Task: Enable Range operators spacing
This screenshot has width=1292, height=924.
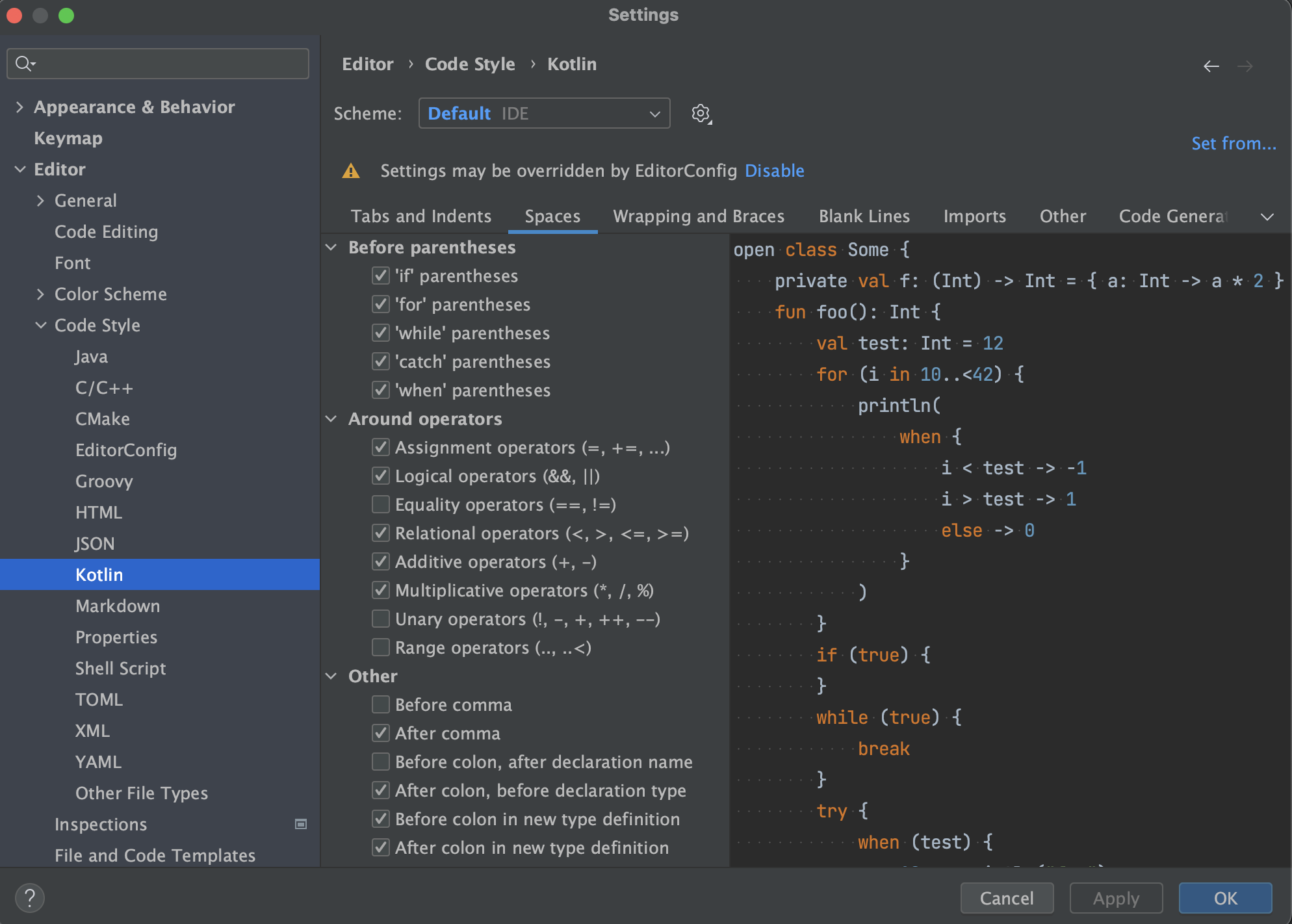Action: pyautogui.click(x=381, y=647)
